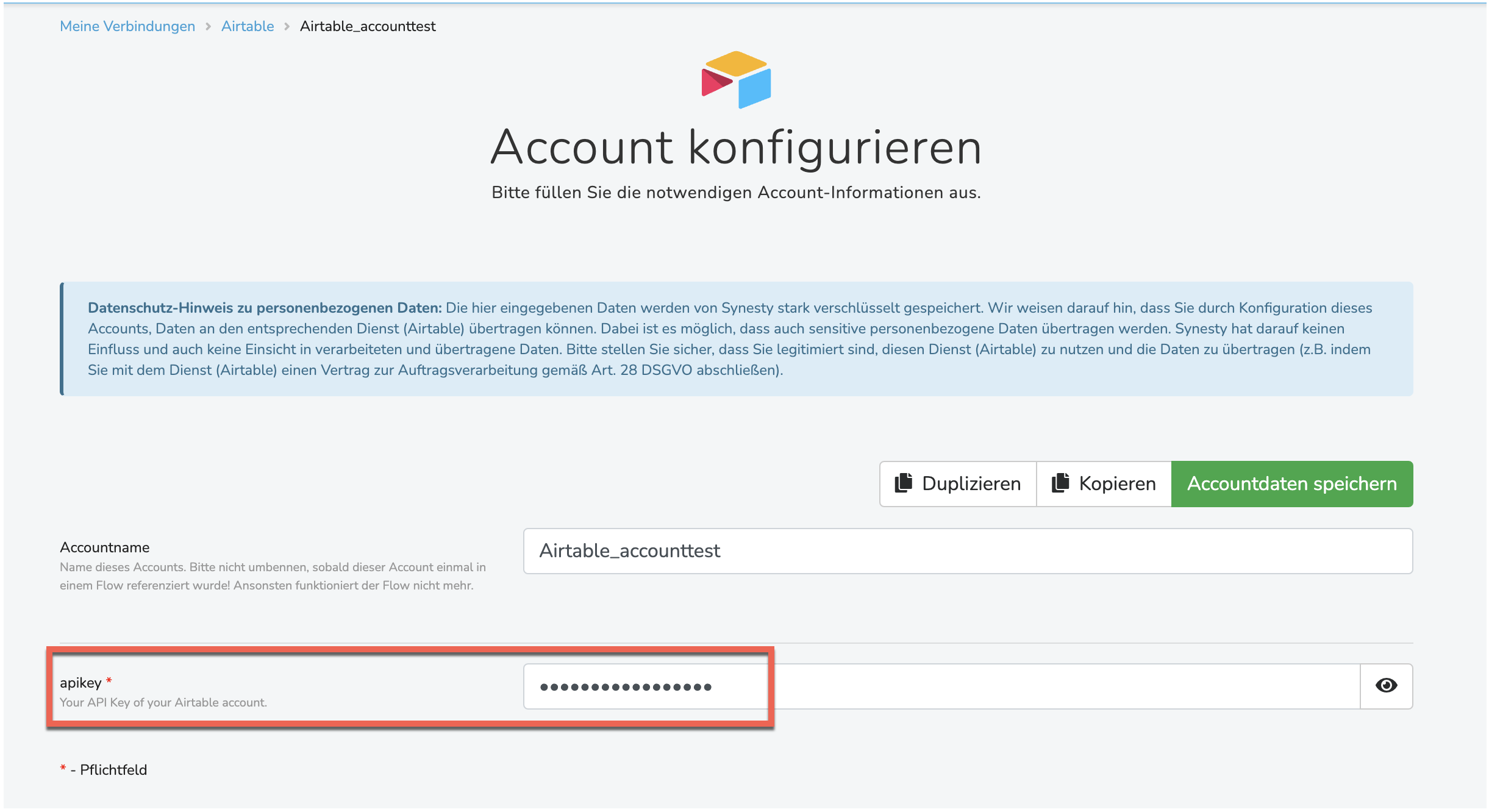Open the Meine Verbindungen breadcrumb link
Screen dimensions: 1489x812
pyautogui.click(x=127, y=26)
